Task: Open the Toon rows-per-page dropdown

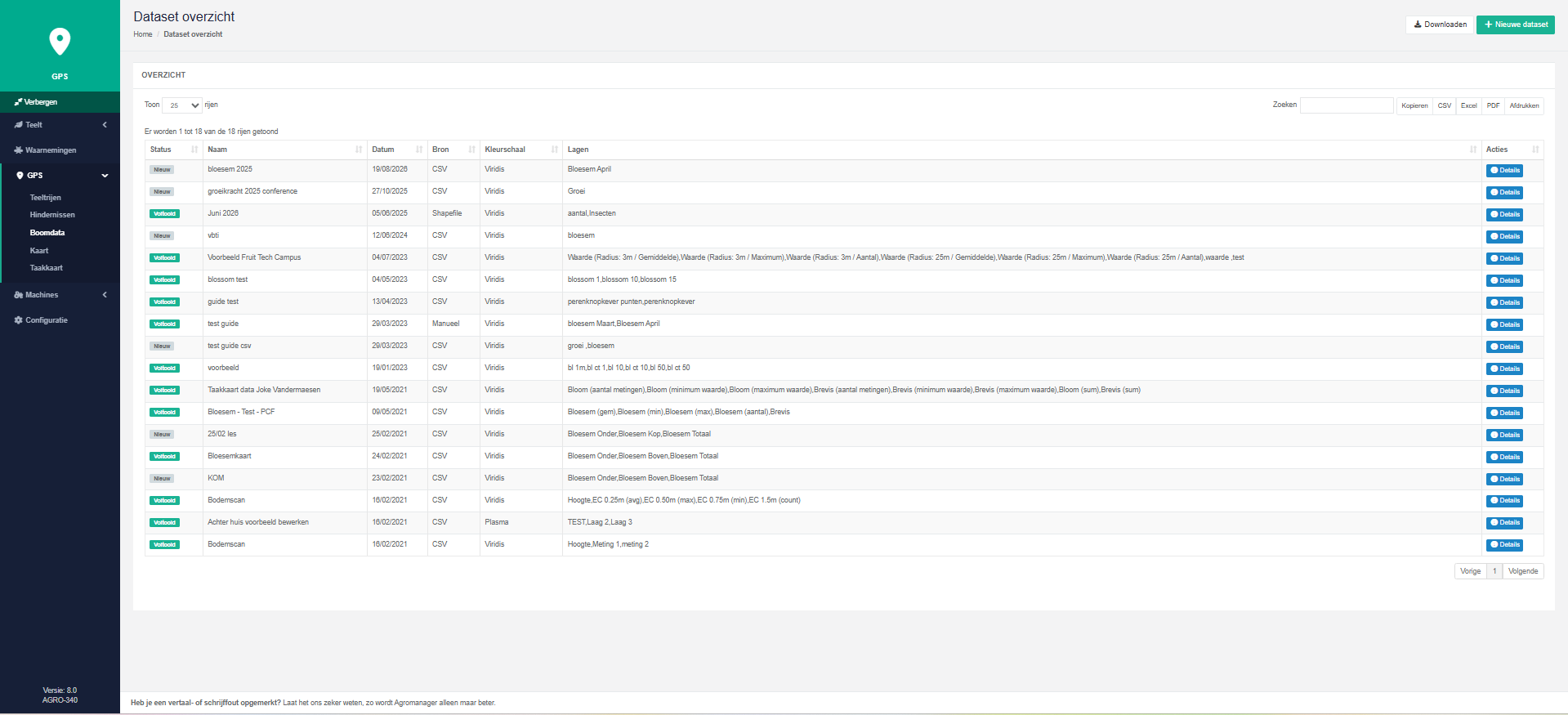Action: (182, 105)
